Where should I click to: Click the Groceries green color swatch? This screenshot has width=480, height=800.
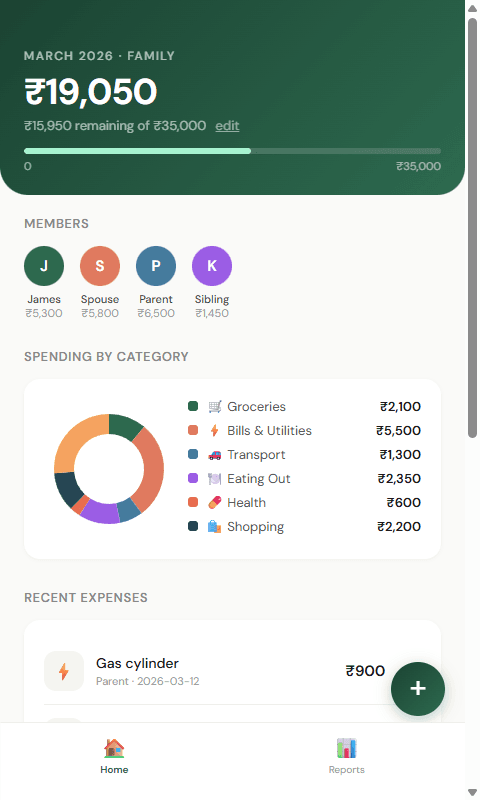click(193, 406)
